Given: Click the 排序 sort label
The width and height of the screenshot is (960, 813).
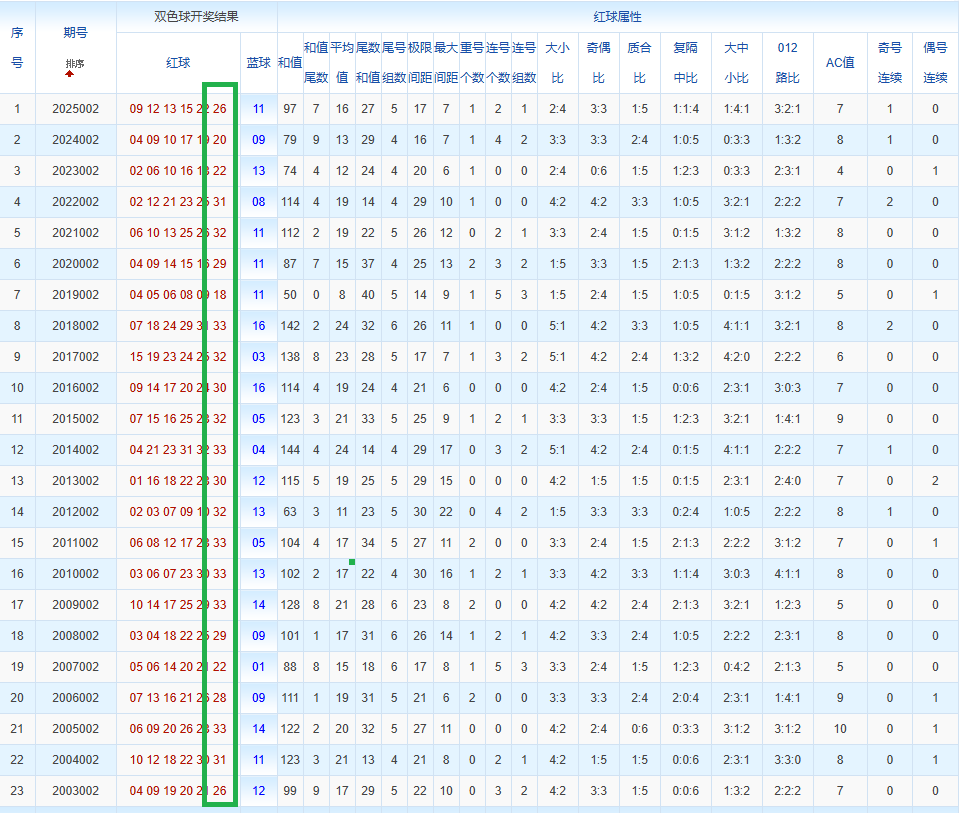Looking at the screenshot, I should 75,63.
